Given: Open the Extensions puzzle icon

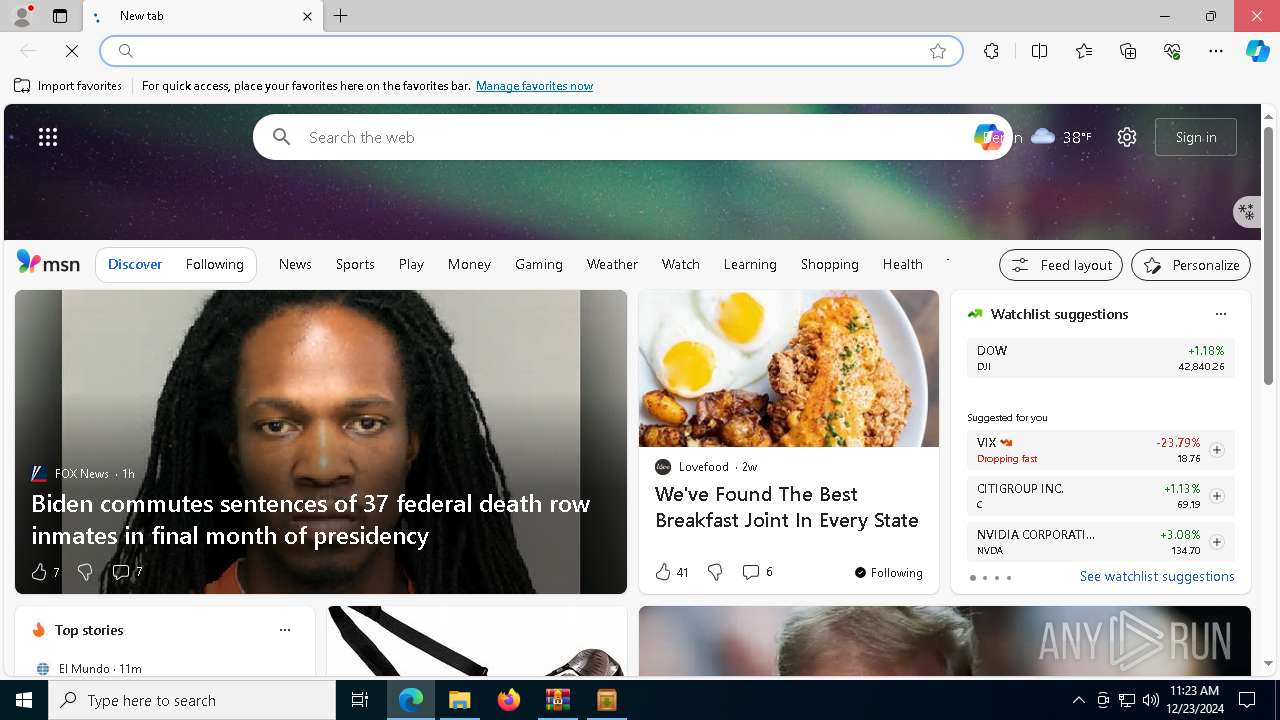Looking at the screenshot, I should (x=991, y=51).
